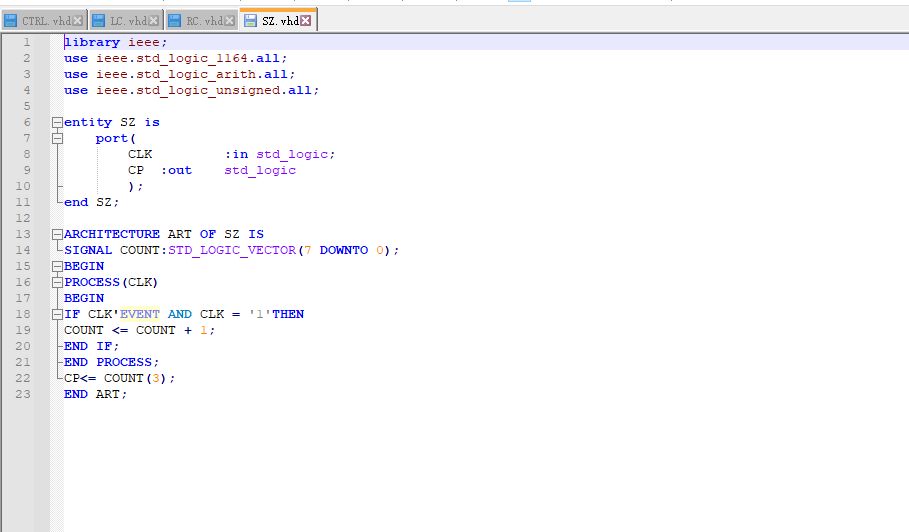This screenshot has height=532, width=909.
Task: Click 'END IF;' on line 20
Action: click(92, 346)
